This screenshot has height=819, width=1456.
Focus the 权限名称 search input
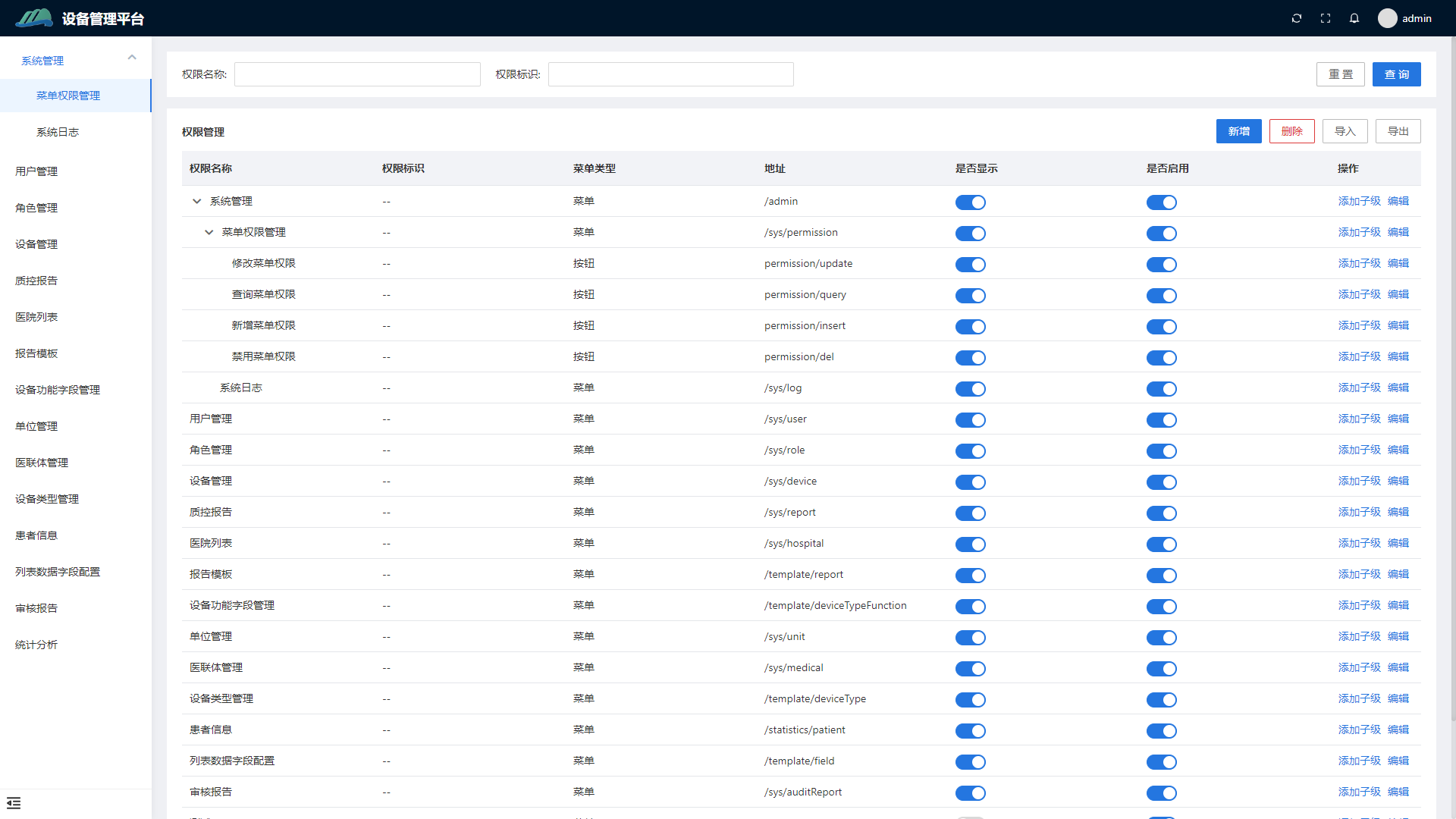click(357, 74)
